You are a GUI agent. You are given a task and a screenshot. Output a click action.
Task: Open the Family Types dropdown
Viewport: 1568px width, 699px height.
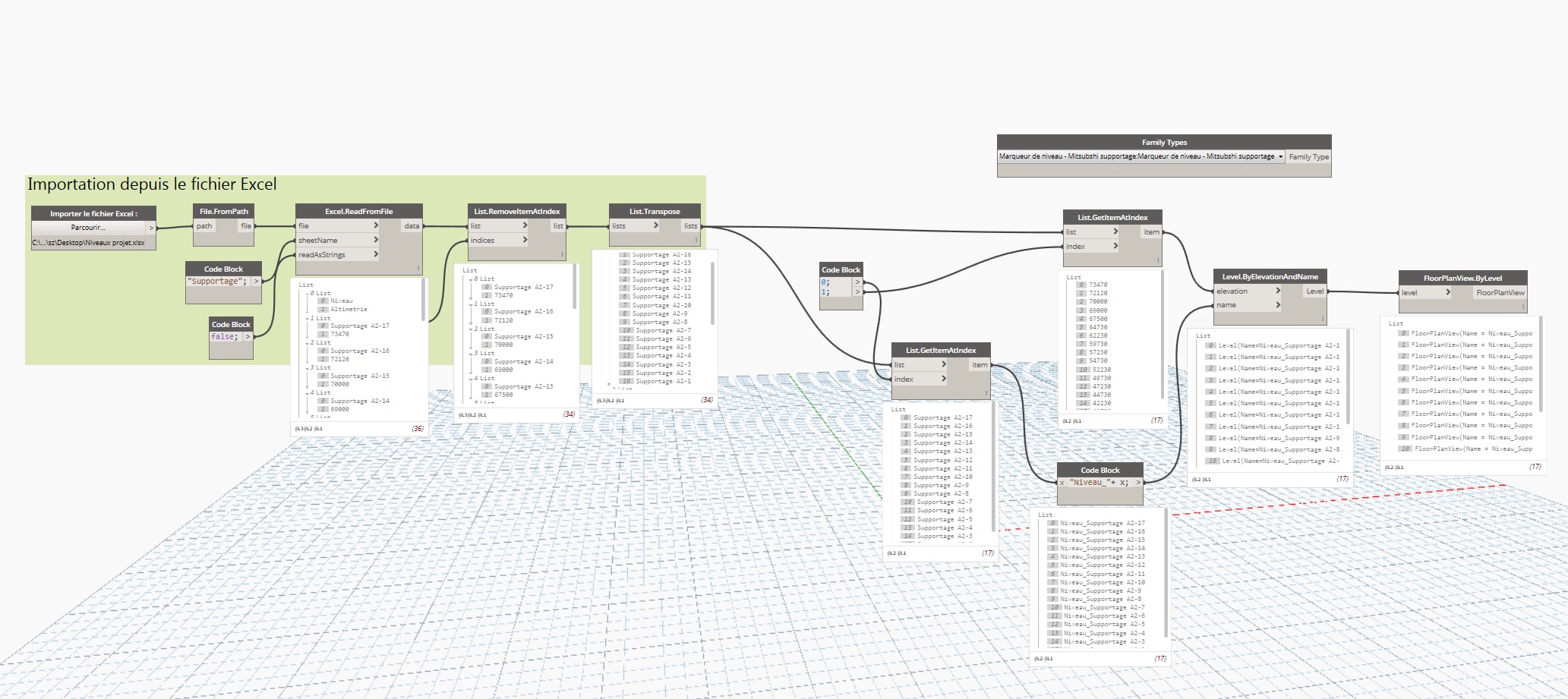pos(1280,157)
